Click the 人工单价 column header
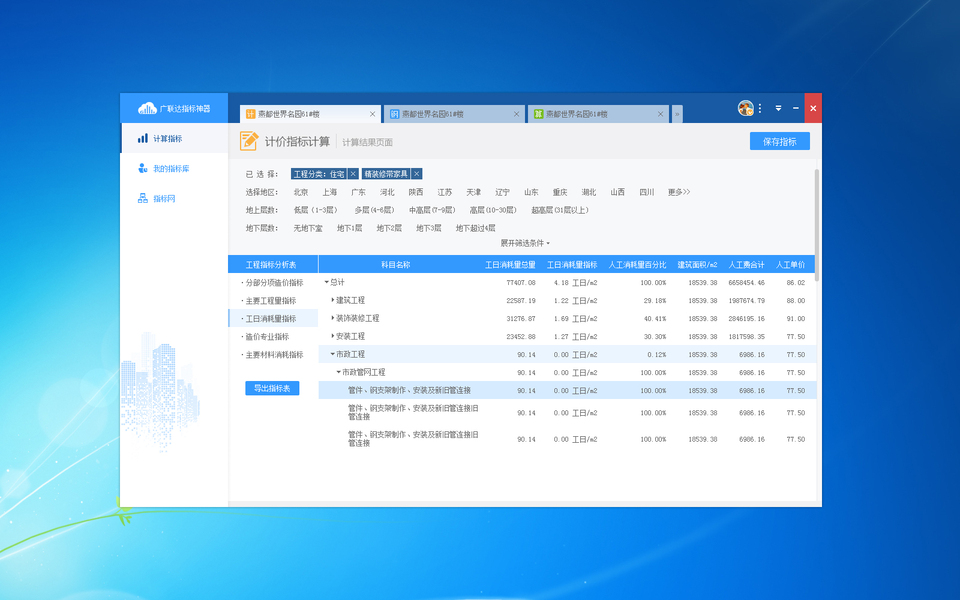 click(790, 264)
